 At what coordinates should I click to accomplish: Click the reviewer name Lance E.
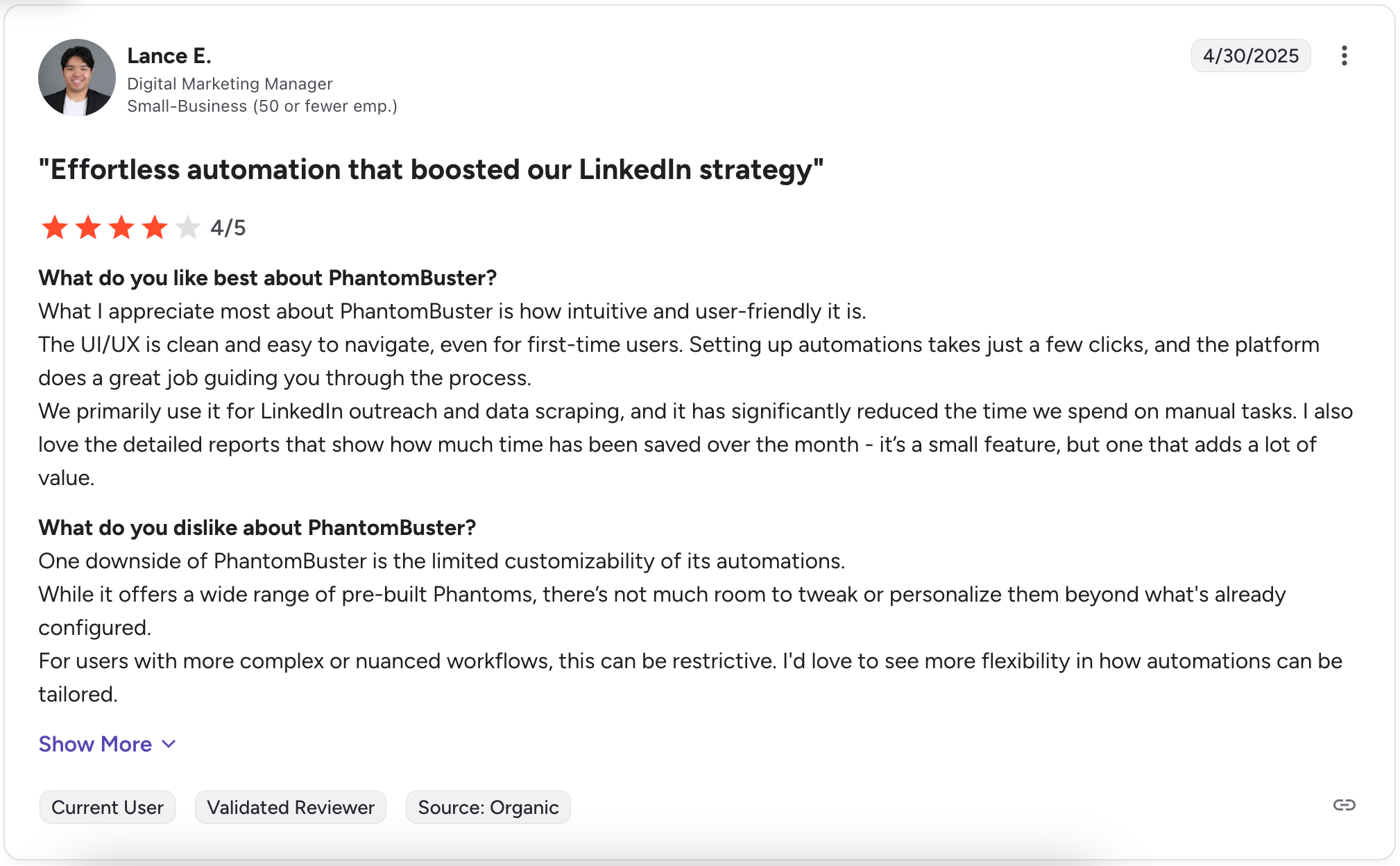point(169,56)
